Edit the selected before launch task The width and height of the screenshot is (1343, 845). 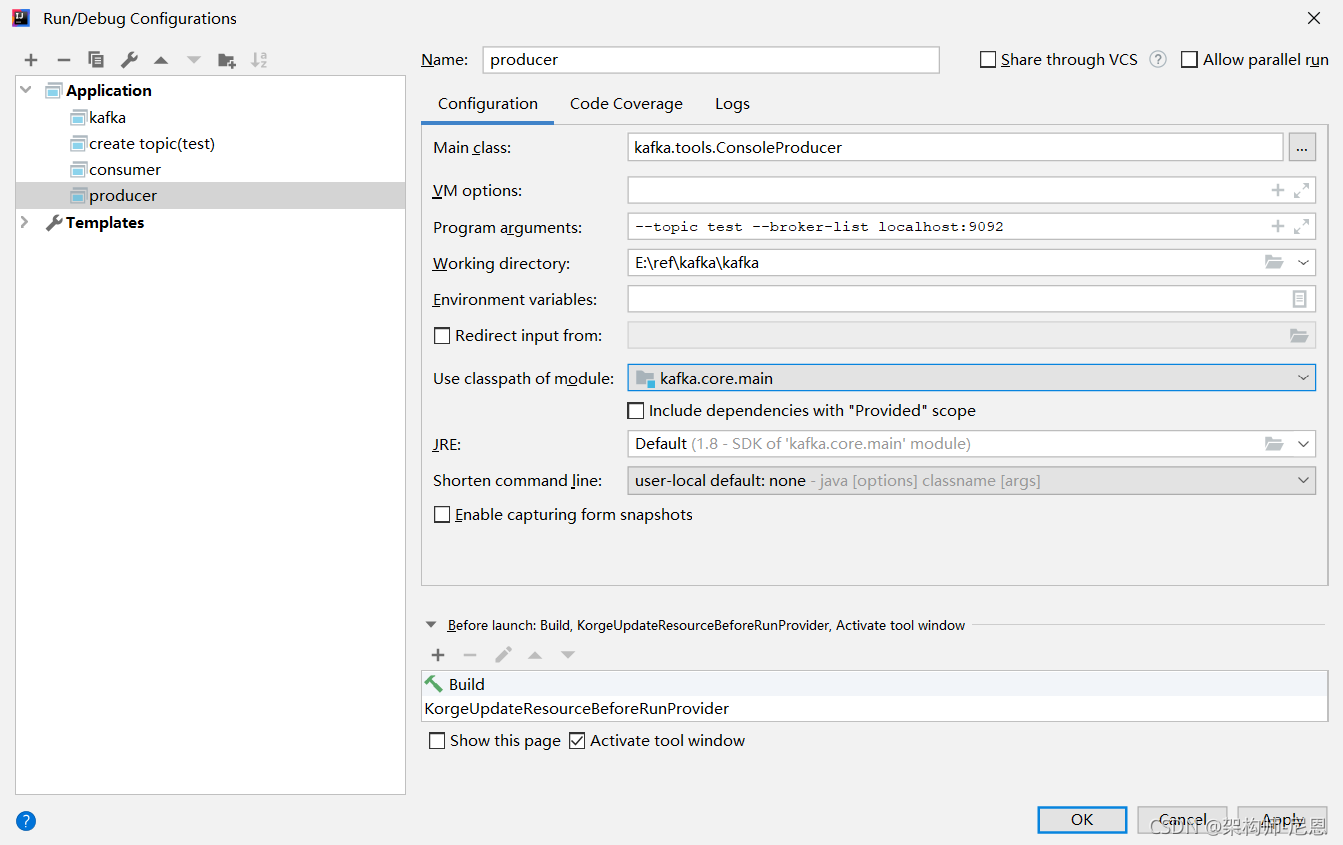coord(503,655)
